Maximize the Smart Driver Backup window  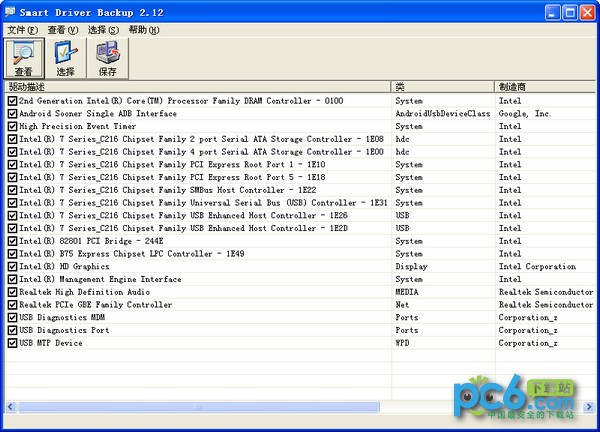click(x=570, y=13)
